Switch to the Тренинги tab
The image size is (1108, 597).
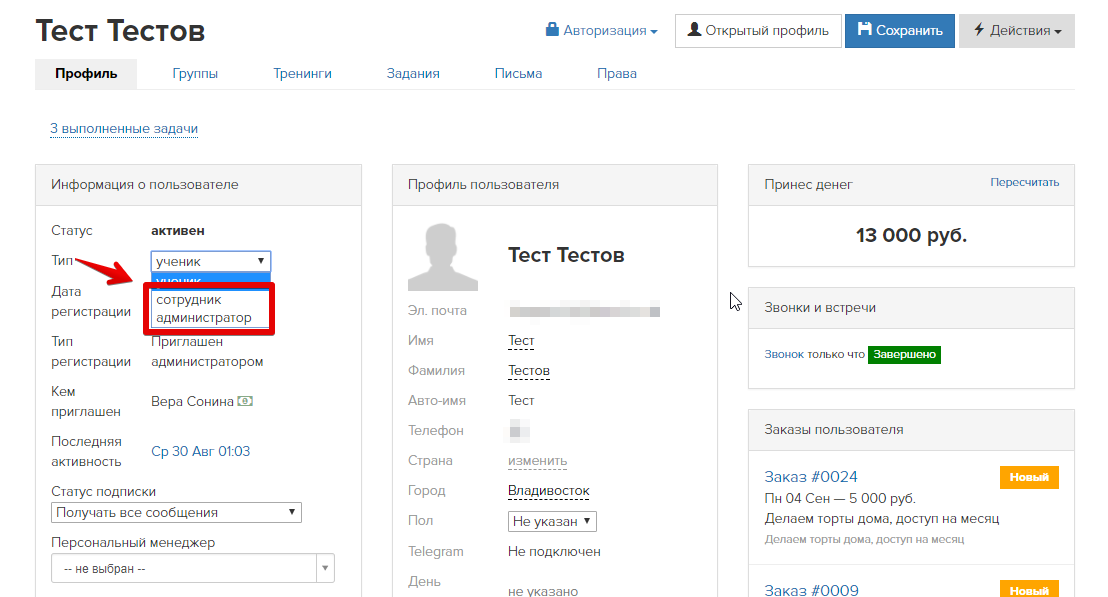pyautogui.click(x=302, y=73)
